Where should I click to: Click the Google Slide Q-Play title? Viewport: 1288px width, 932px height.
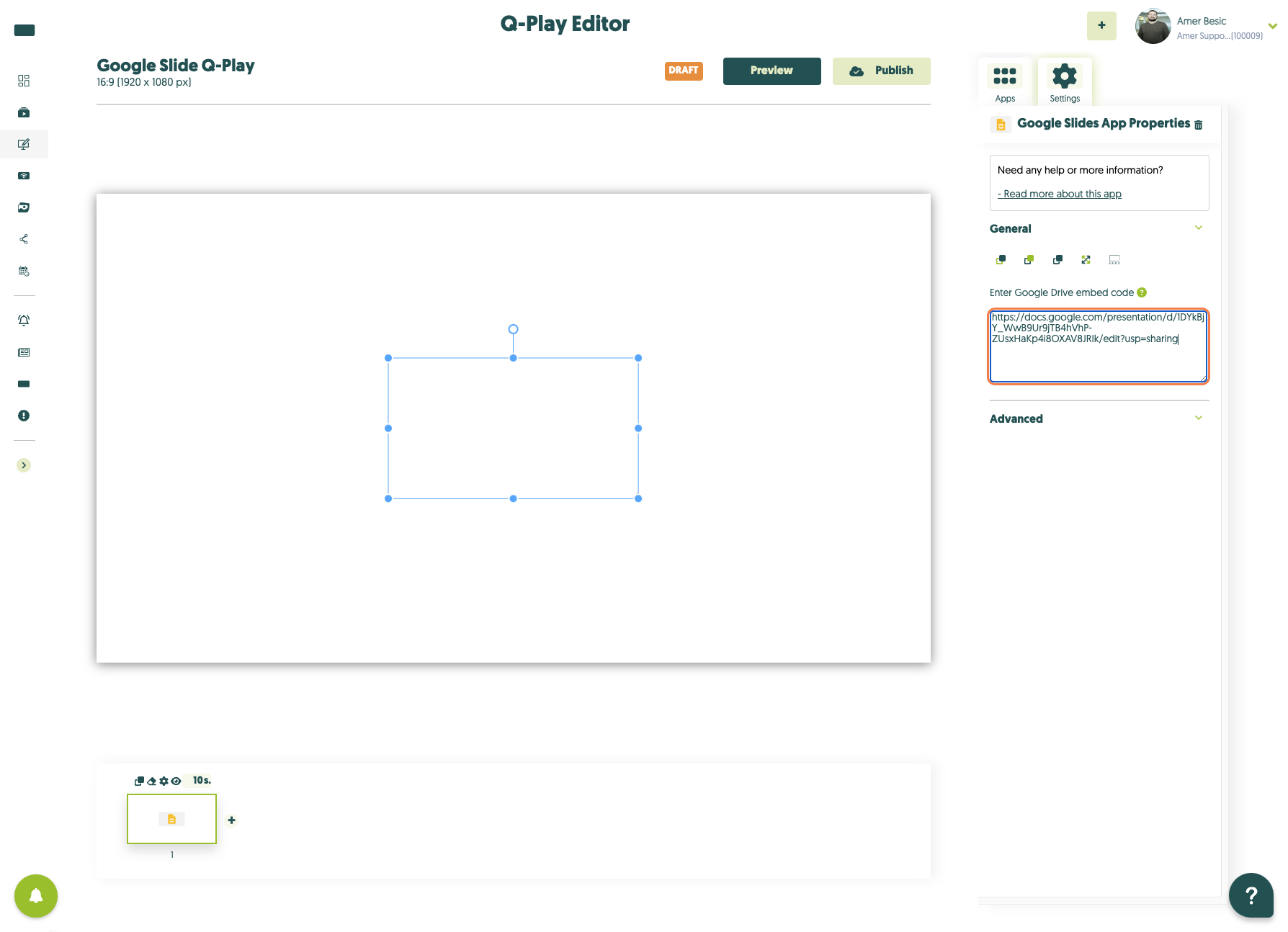click(176, 66)
